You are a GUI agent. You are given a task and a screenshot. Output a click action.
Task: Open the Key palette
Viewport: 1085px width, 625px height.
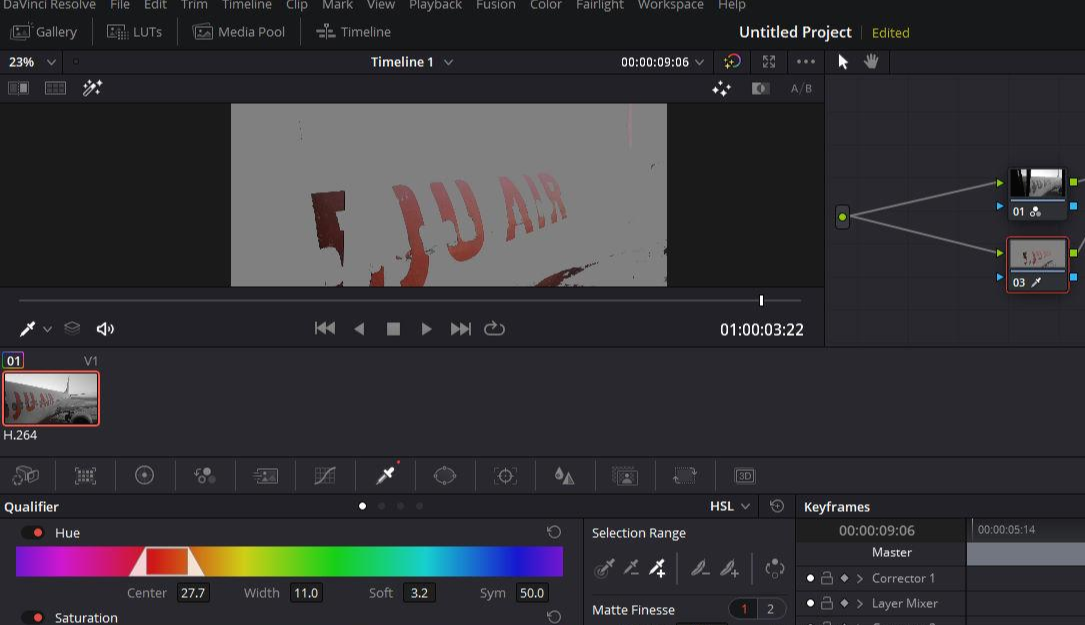[625, 475]
